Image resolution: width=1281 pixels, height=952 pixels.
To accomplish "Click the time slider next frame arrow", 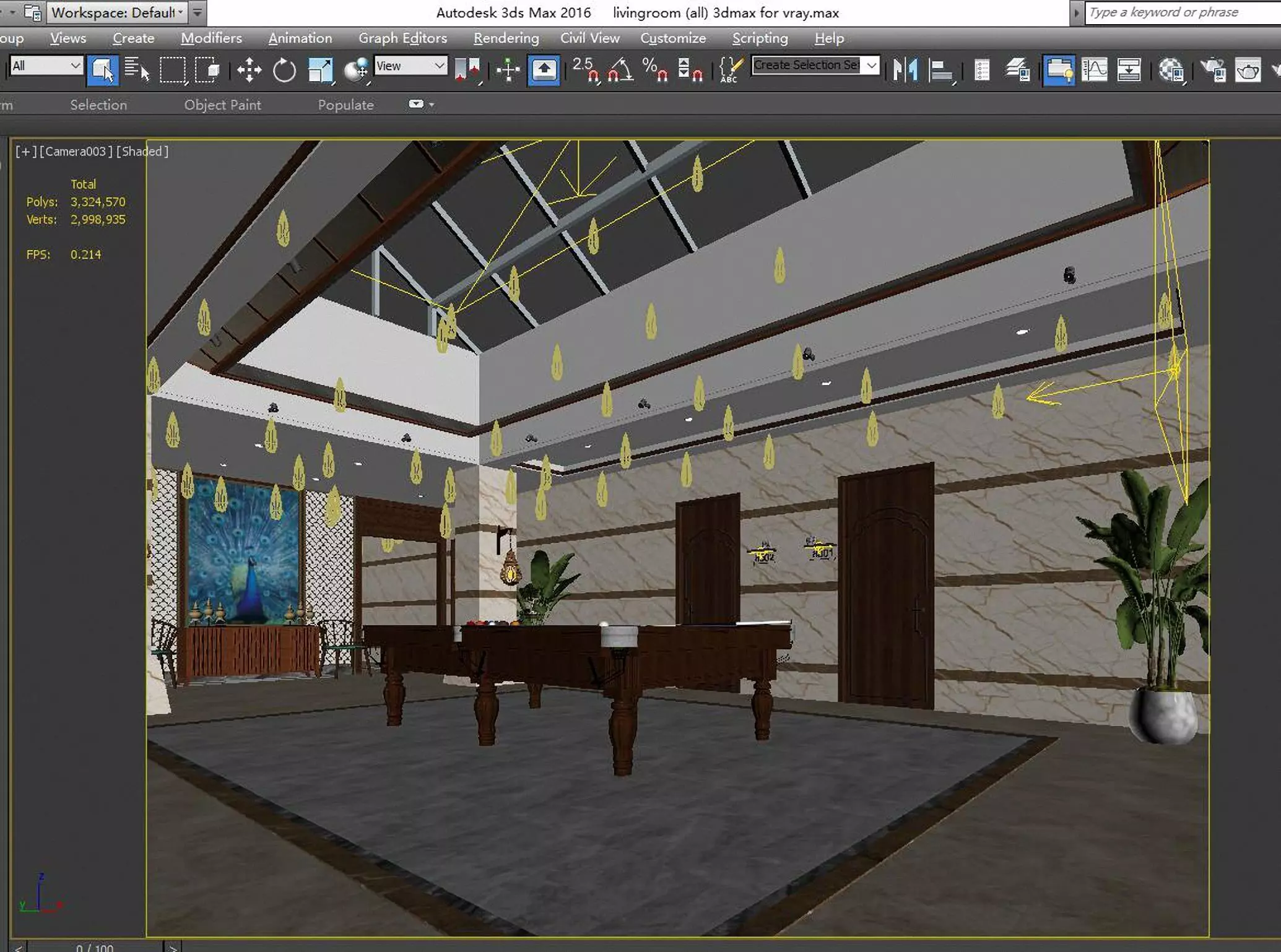I will [x=173, y=947].
